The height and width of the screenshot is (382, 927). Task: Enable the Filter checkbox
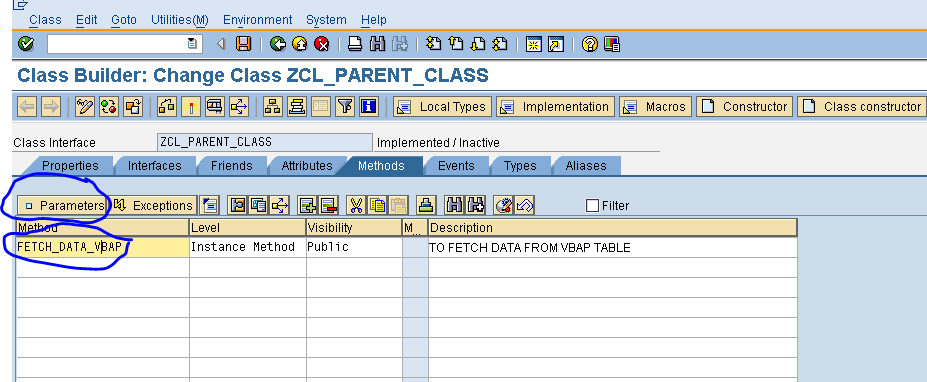click(x=592, y=205)
